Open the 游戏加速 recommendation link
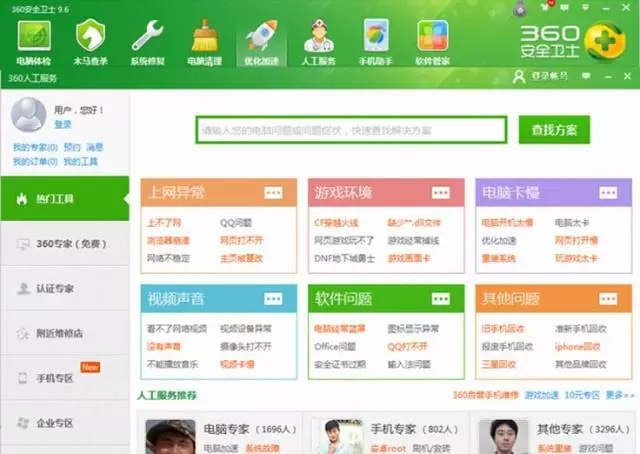The image size is (640, 454). [x=542, y=395]
